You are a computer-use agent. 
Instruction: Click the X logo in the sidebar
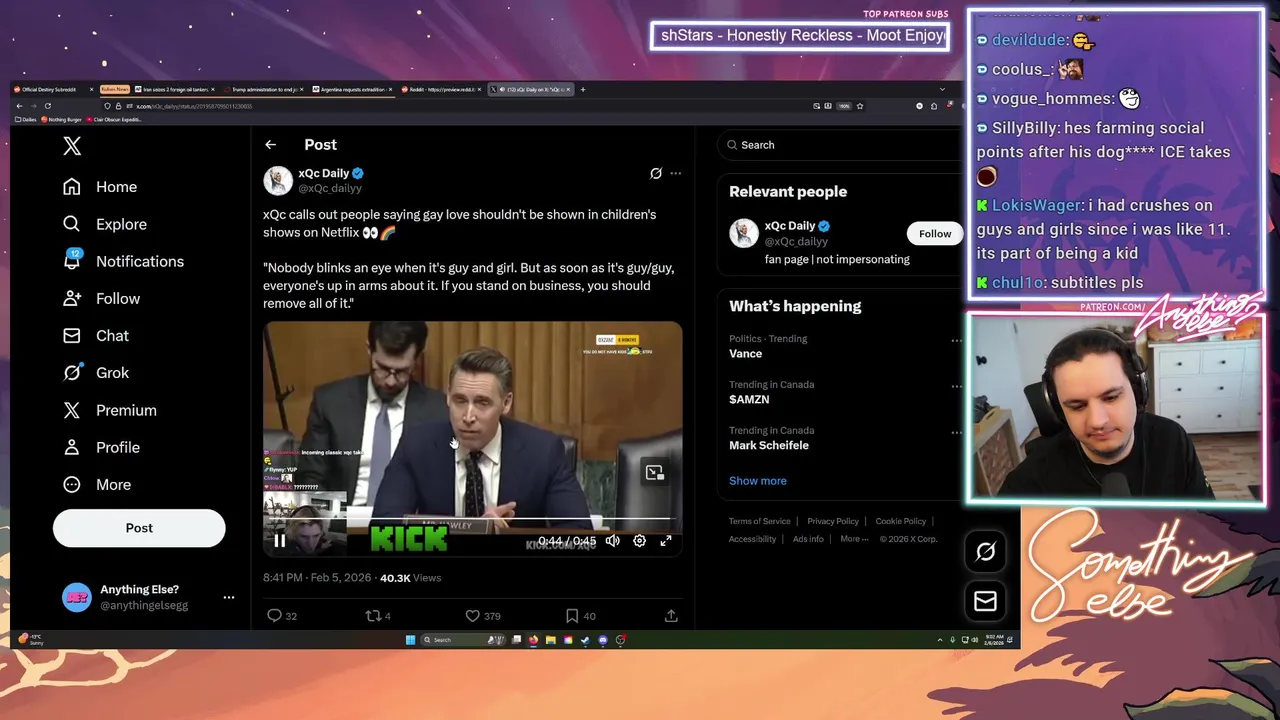(72, 146)
